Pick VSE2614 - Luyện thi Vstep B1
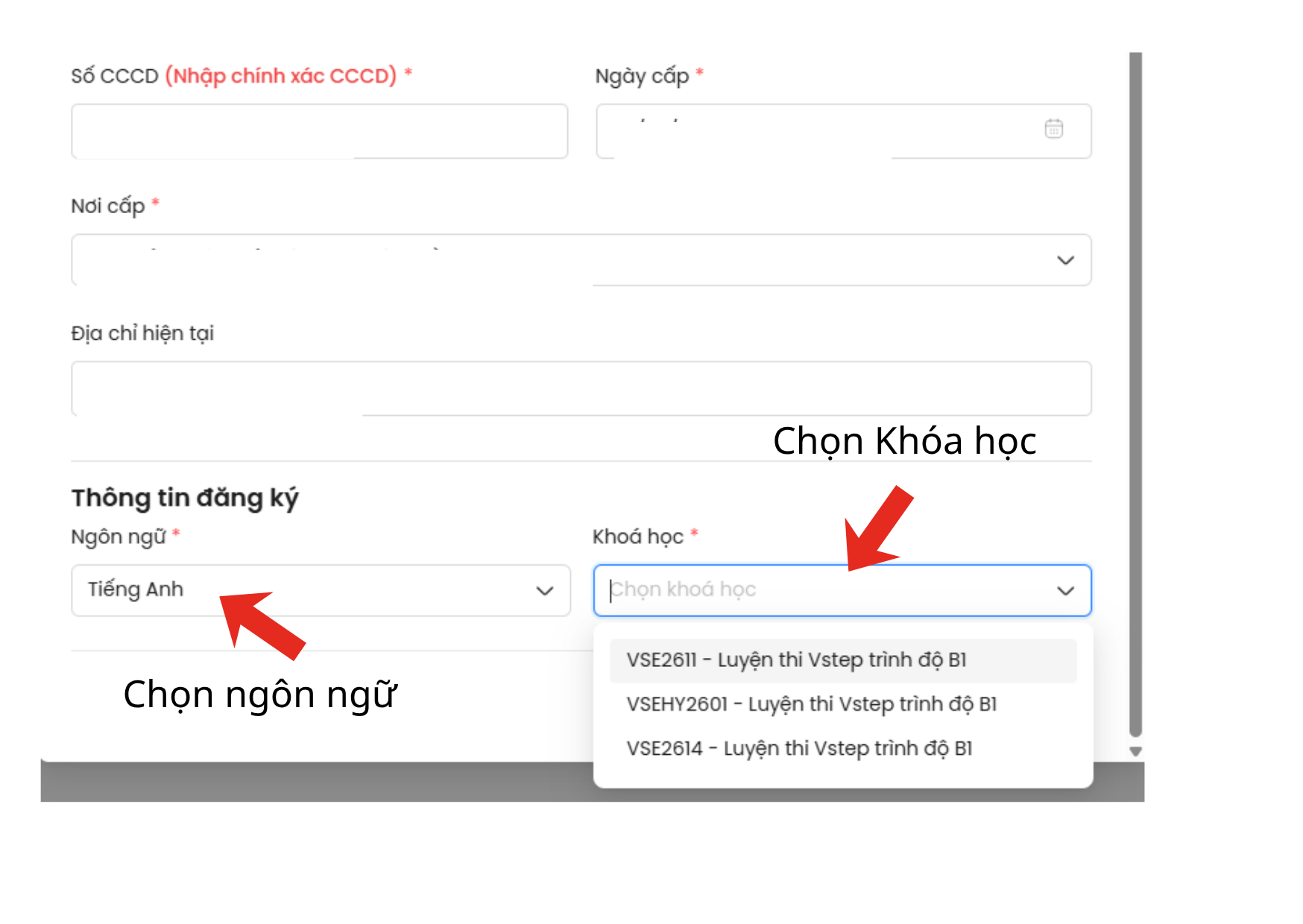This screenshot has height=924, width=1303. [843, 748]
